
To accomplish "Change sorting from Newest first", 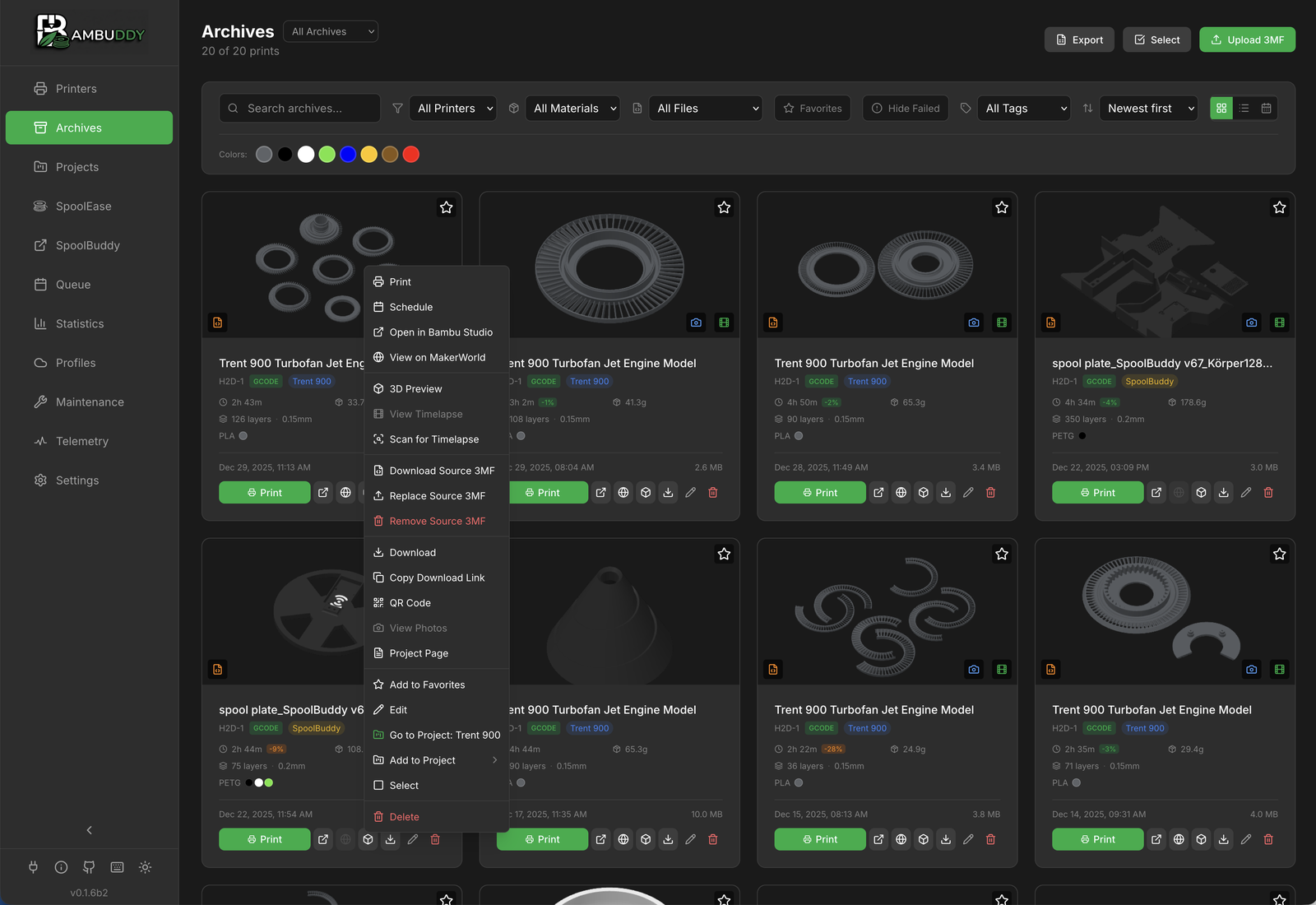I will pos(1148,108).
